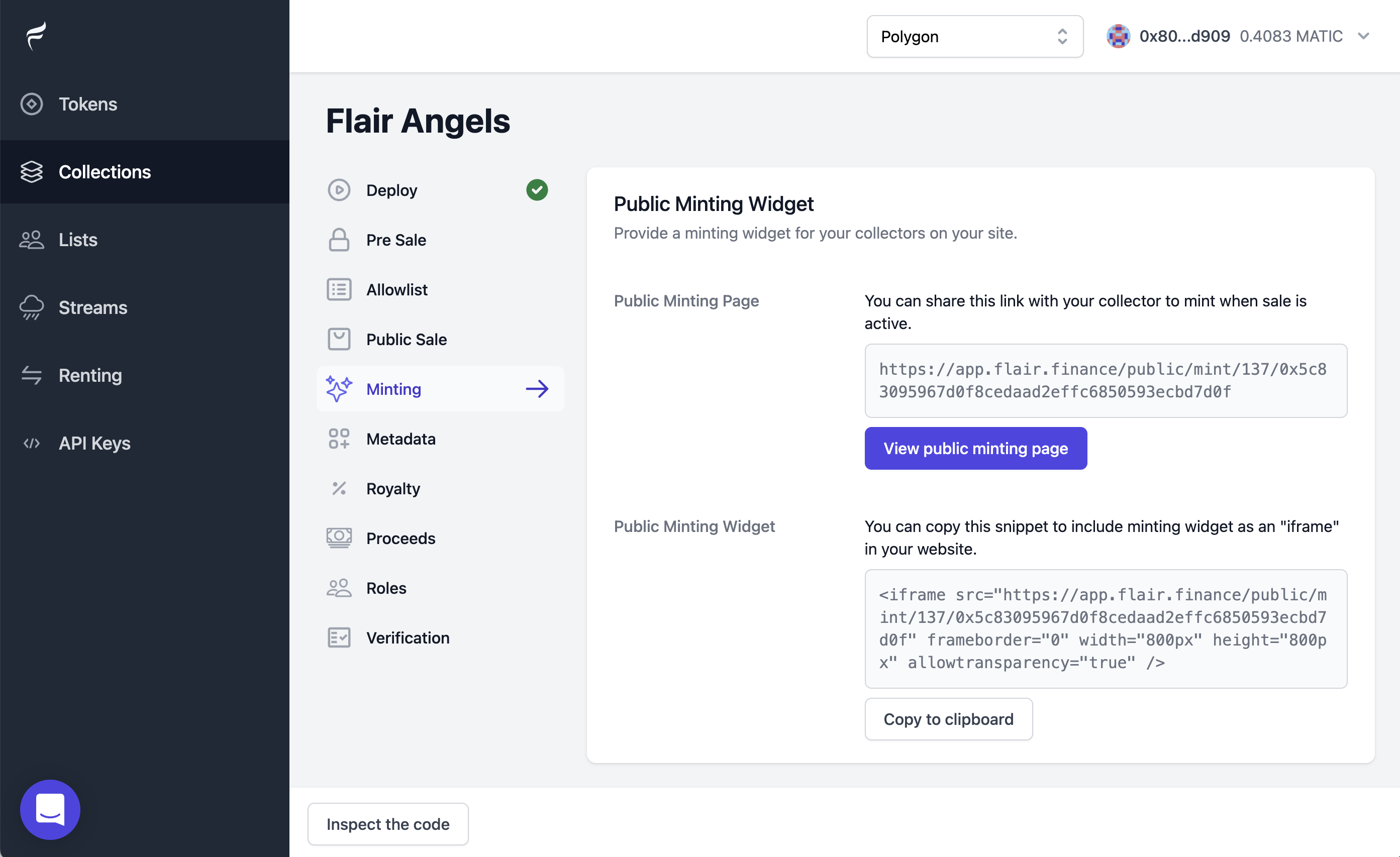
Task: Open Renting in the sidebar
Action: tap(144, 375)
